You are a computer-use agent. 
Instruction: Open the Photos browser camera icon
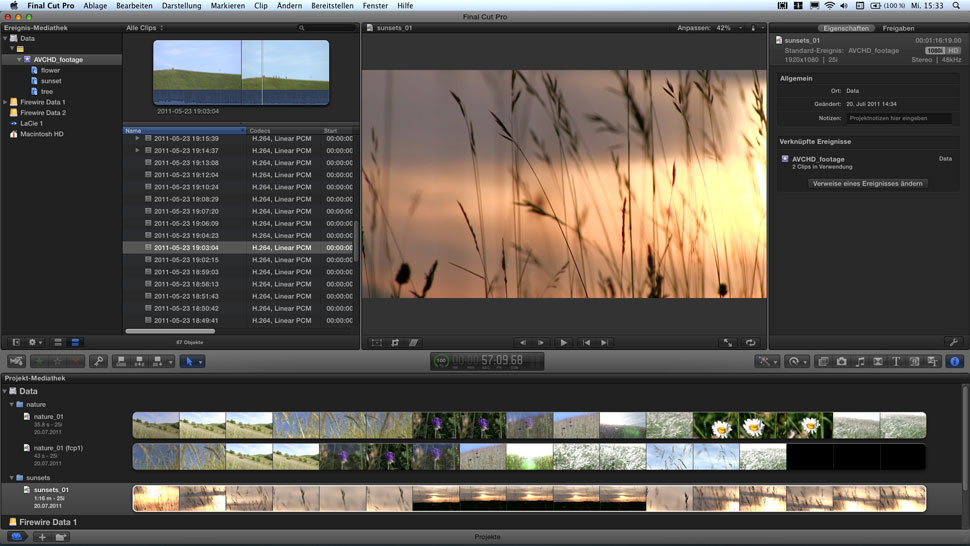(x=841, y=361)
